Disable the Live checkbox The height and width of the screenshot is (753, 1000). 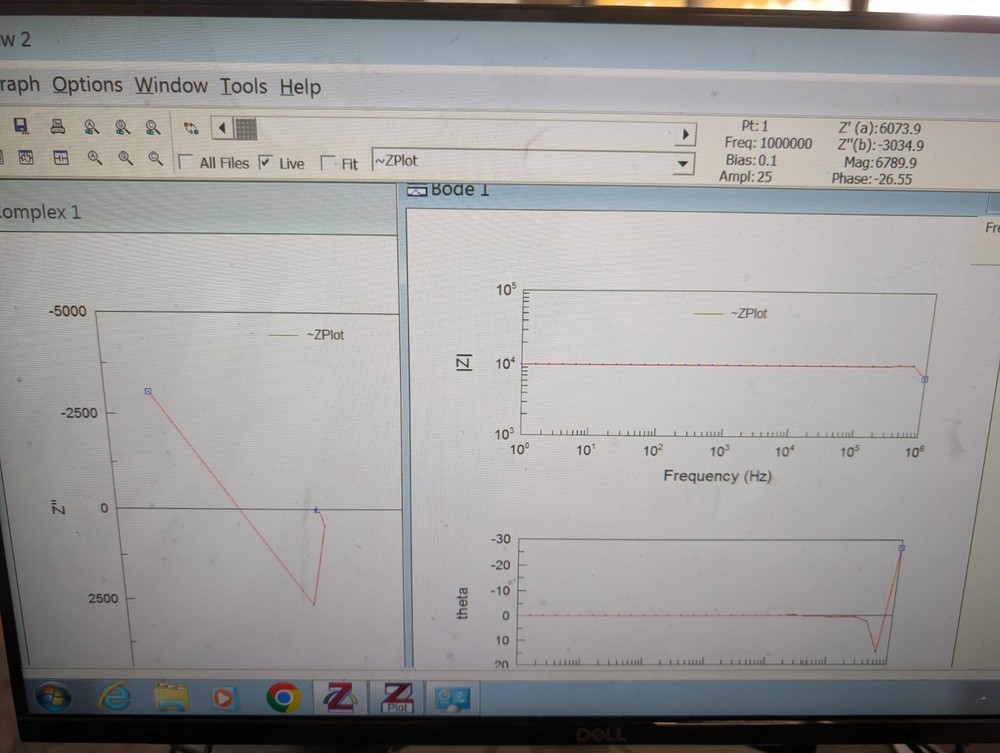click(265, 162)
